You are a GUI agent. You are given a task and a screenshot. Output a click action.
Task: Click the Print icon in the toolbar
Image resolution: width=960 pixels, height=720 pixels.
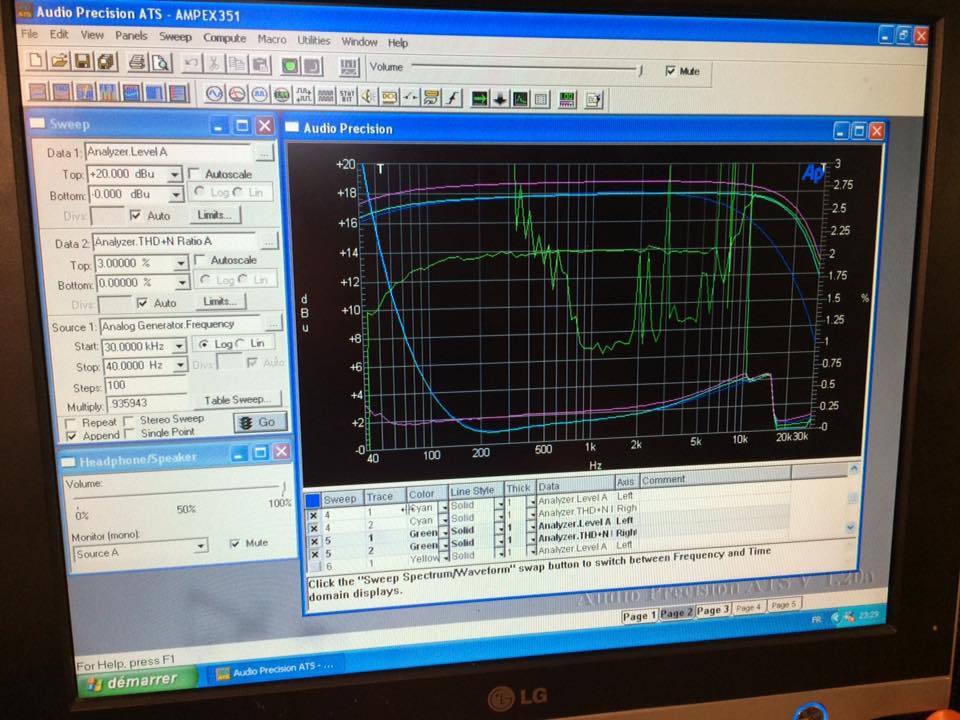pyautogui.click(x=137, y=63)
